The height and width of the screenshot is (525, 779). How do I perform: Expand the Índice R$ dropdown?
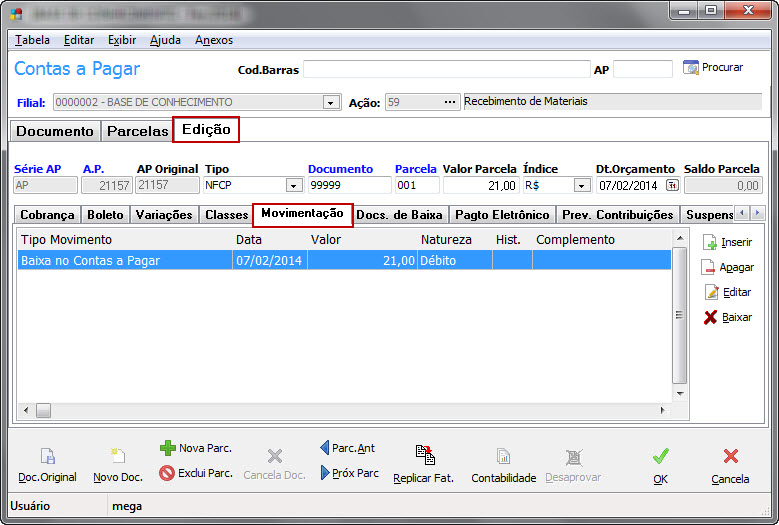(581, 185)
